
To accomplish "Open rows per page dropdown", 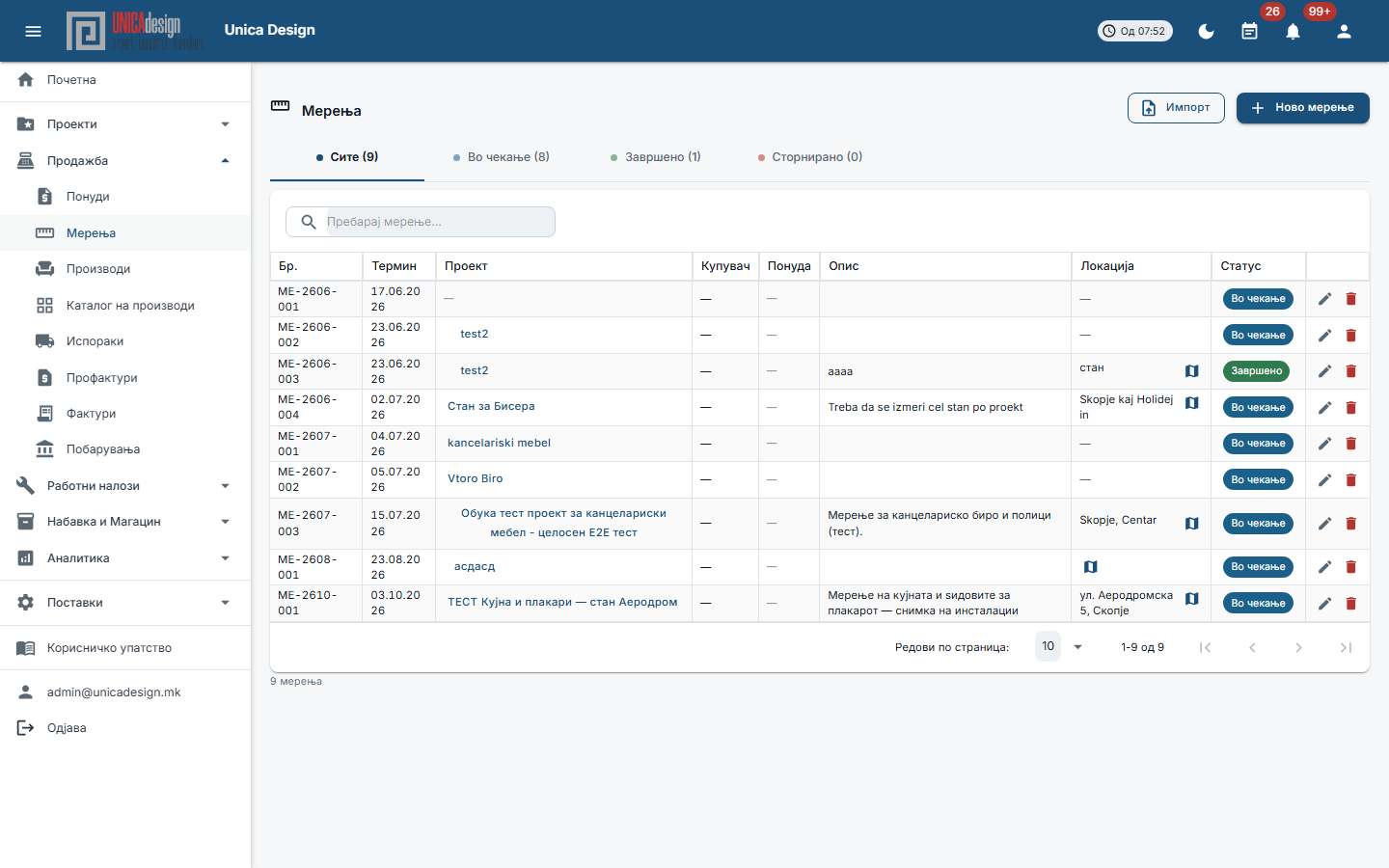I will coord(1060,646).
